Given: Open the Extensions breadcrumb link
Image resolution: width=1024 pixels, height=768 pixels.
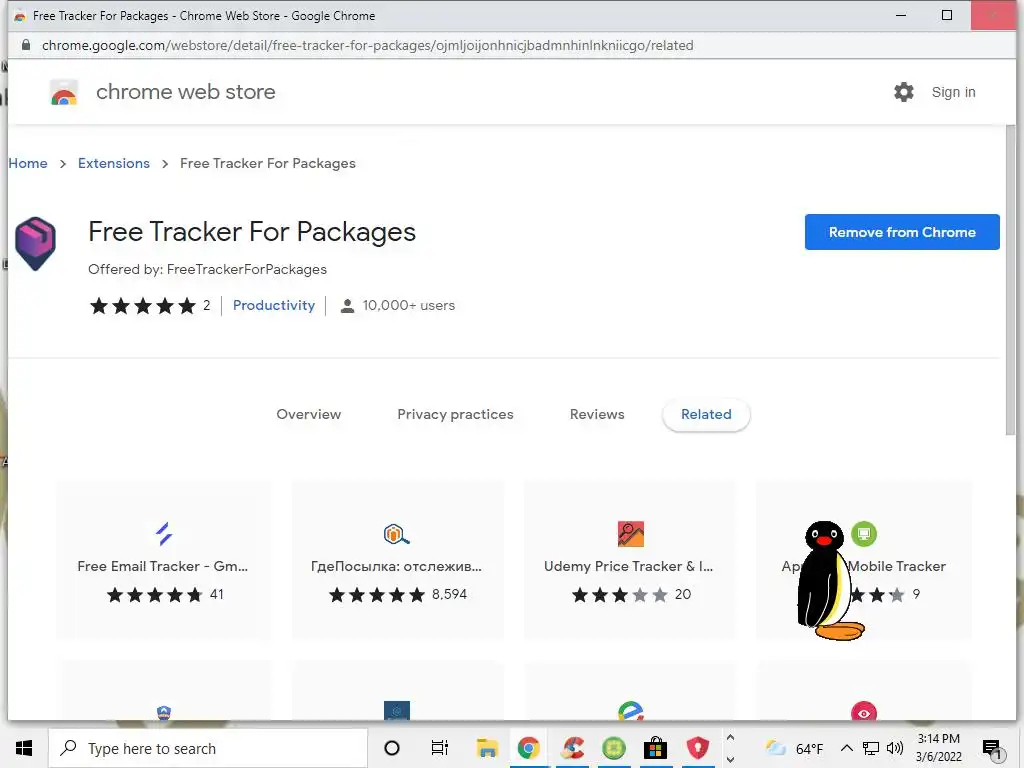Looking at the screenshot, I should coord(114,163).
